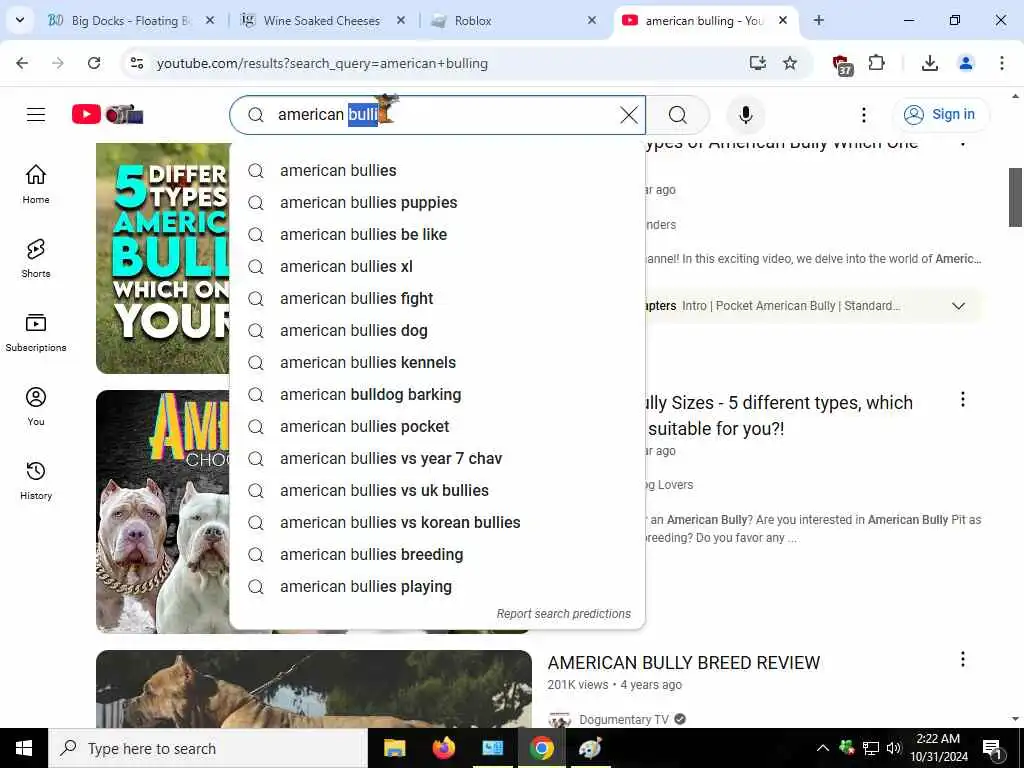The height and width of the screenshot is (768, 1024).
Task: Open the notification center icon
Action: coord(993,748)
